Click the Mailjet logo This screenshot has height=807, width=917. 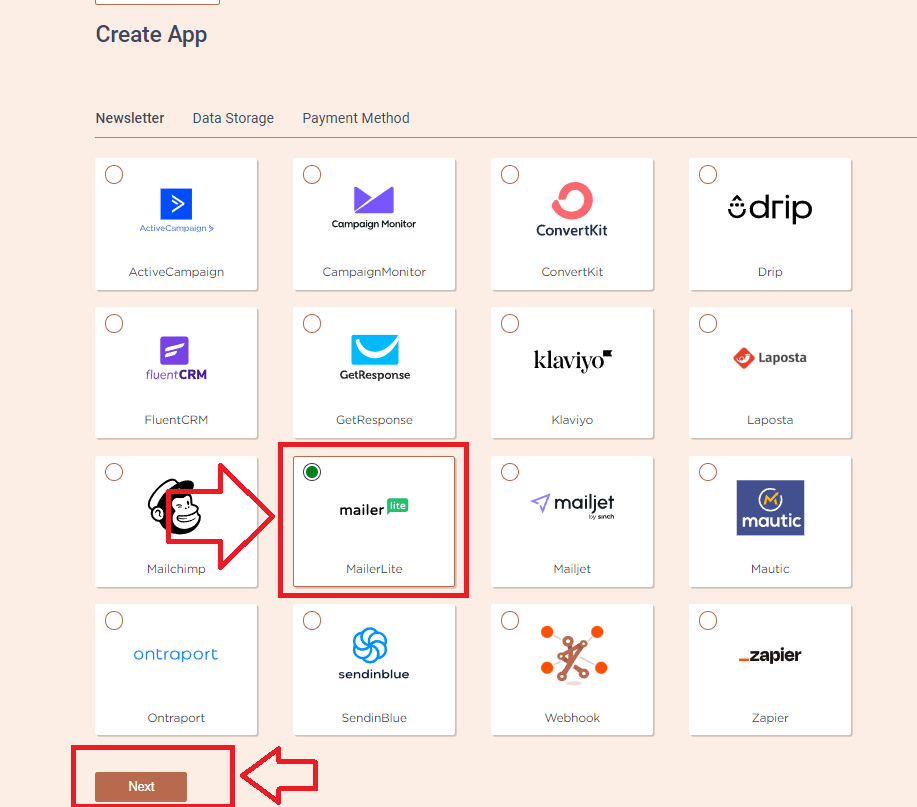click(x=572, y=506)
